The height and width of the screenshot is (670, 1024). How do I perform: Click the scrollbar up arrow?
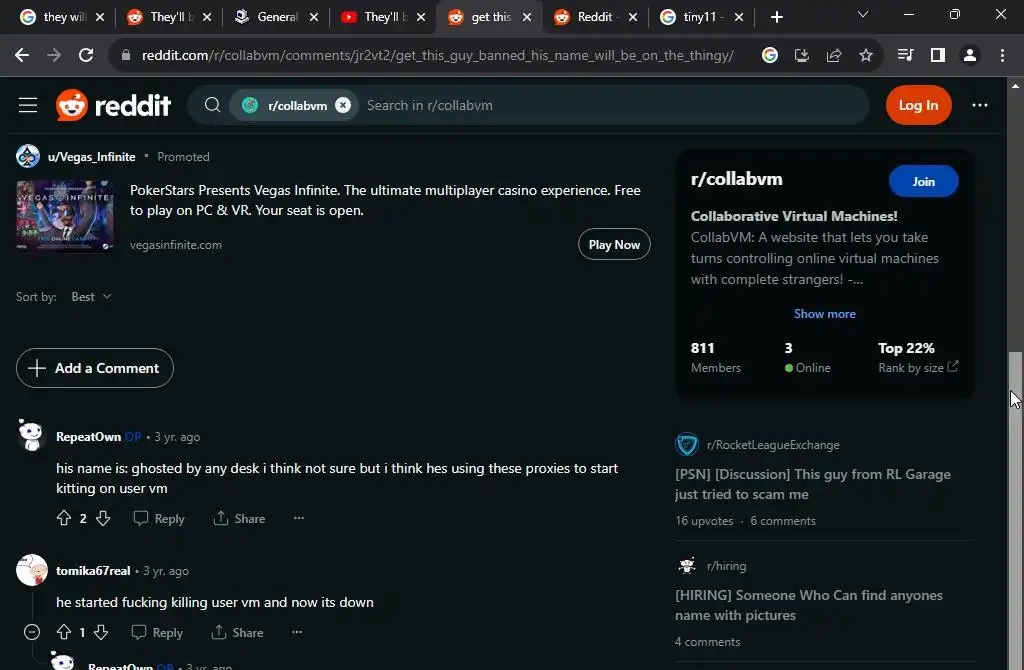[x=1015, y=86]
